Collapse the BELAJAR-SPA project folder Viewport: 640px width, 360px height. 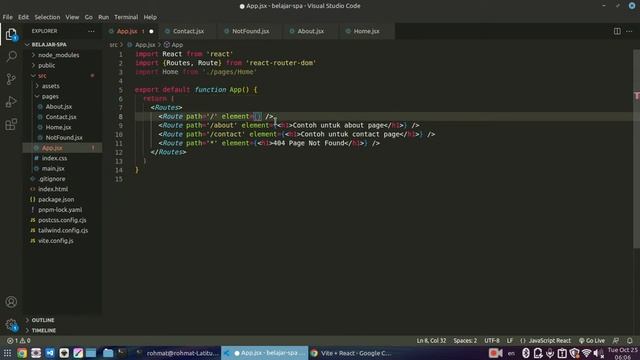coord(49,44)
